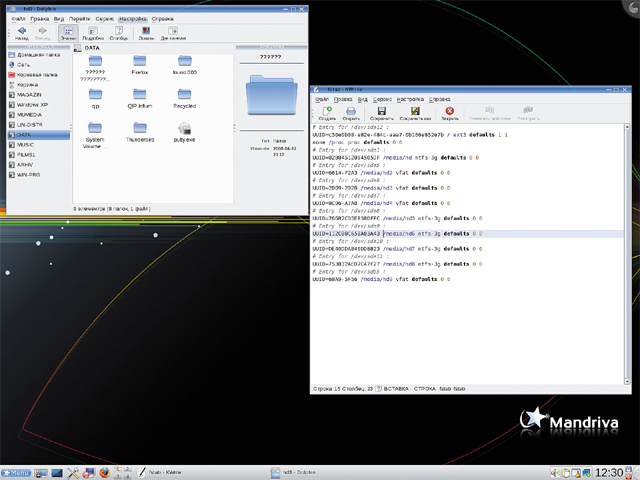Click the New document icon in KWrite
Viewport: 640px width, 480px height.
[x=327, y=112]
